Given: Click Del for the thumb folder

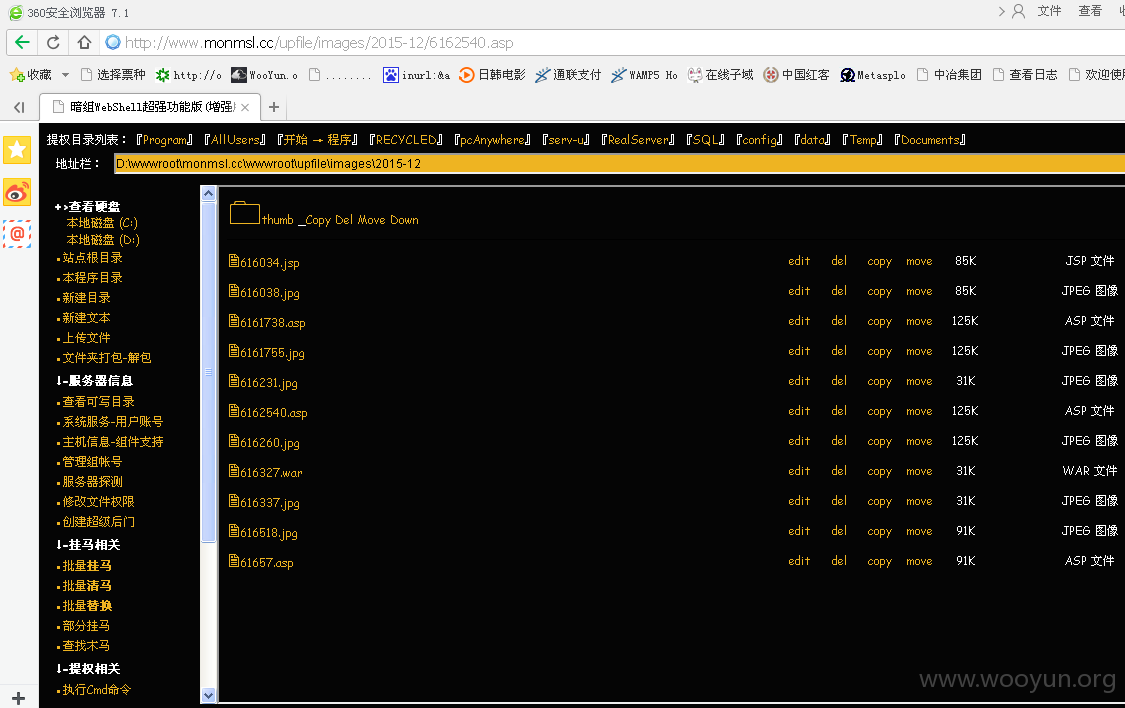Looking at the screenshot, I should [x=344, y=220].
